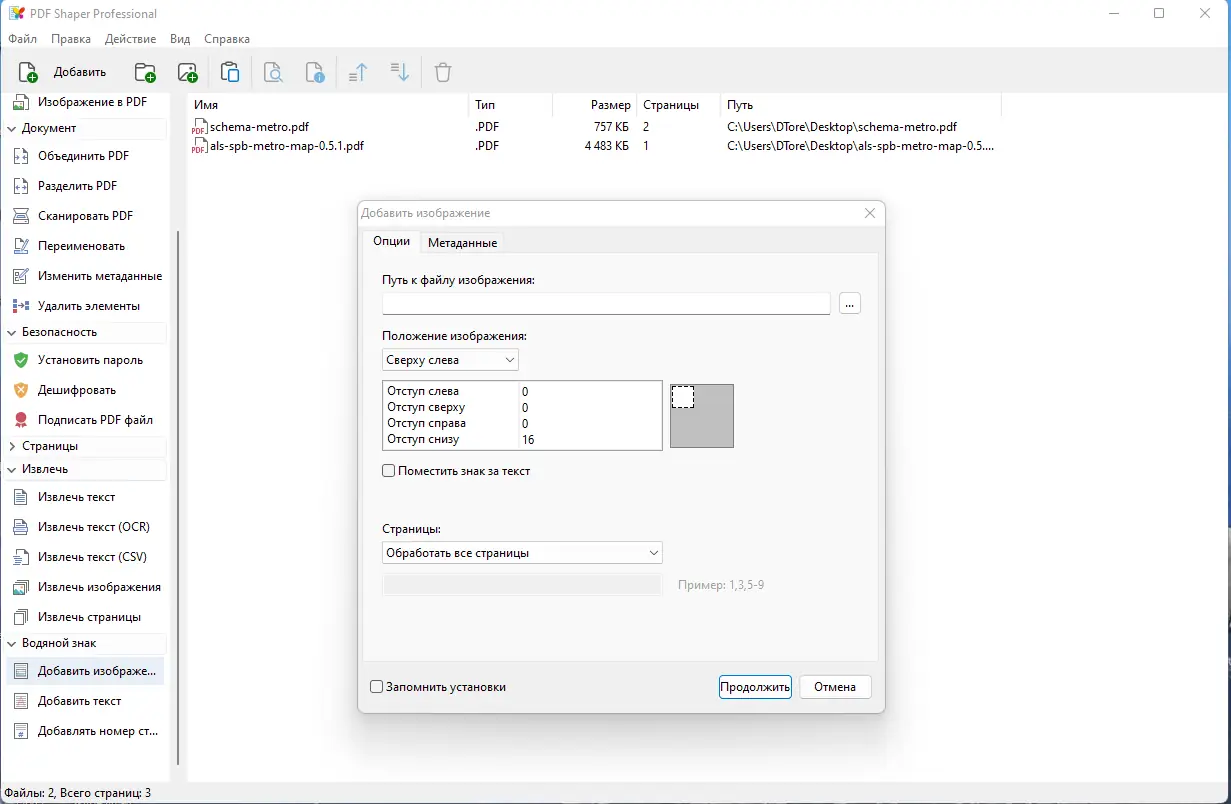Open the Правка menu

[71, 39]
